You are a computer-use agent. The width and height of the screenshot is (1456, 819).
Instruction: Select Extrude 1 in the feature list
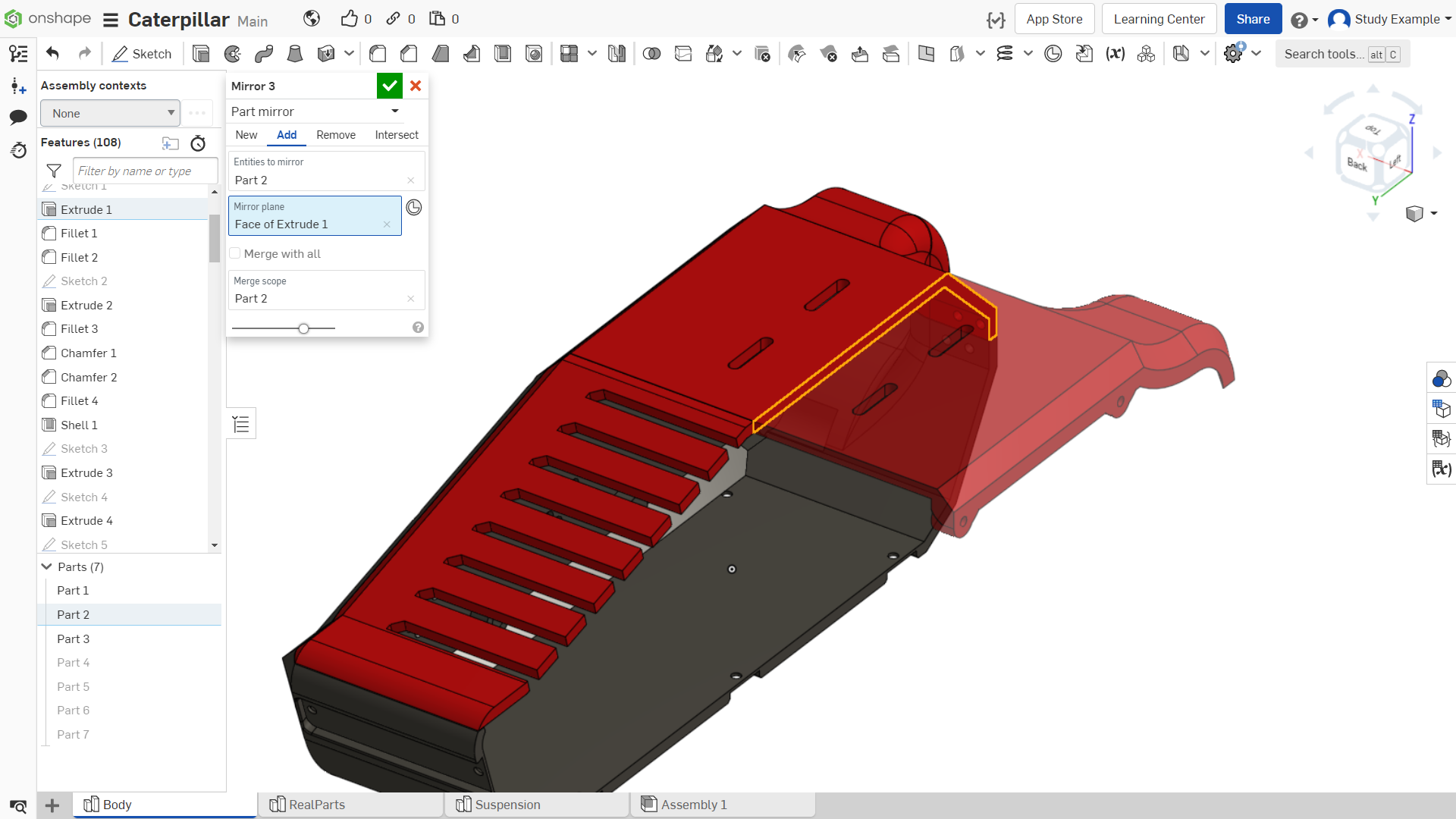click(x=124, y=209)
